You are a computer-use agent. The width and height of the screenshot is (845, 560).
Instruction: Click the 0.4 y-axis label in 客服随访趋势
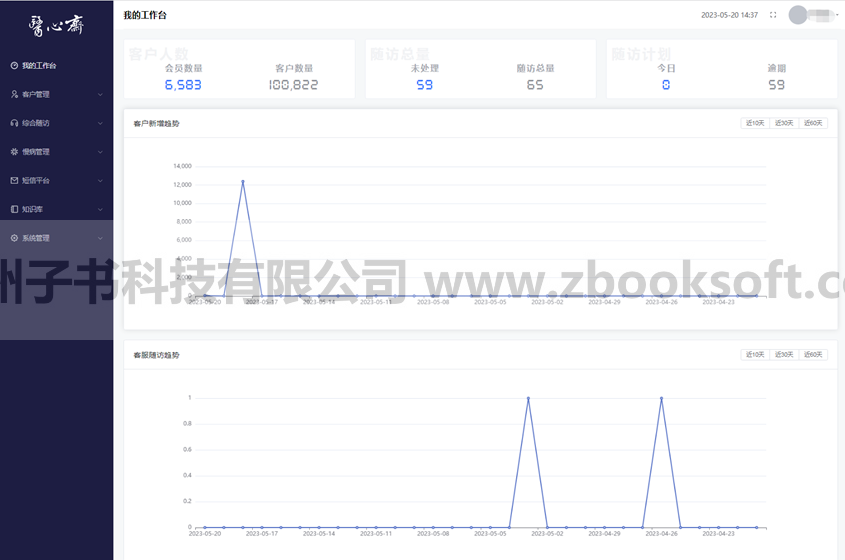point(187,475)
